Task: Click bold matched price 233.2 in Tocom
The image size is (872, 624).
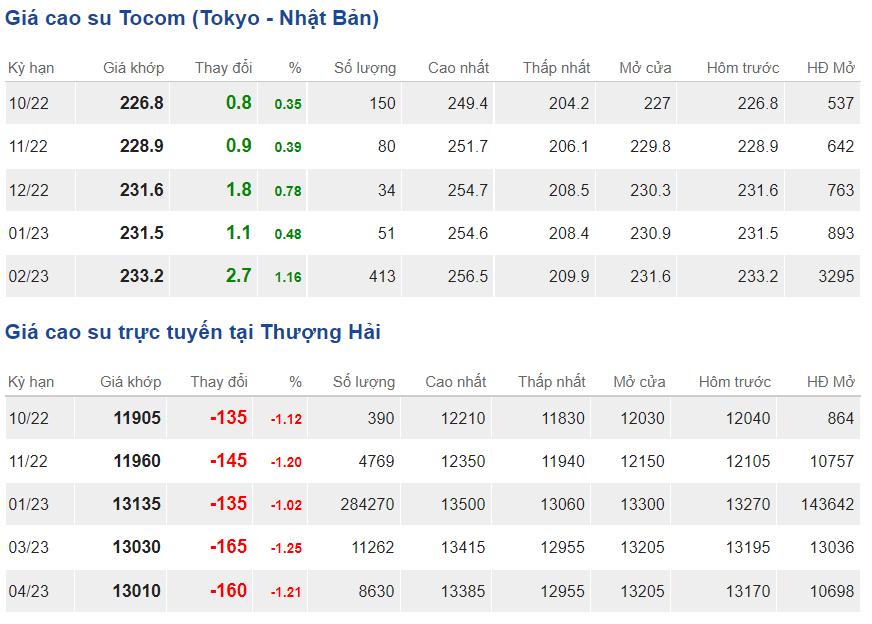Action: point(141,276)
